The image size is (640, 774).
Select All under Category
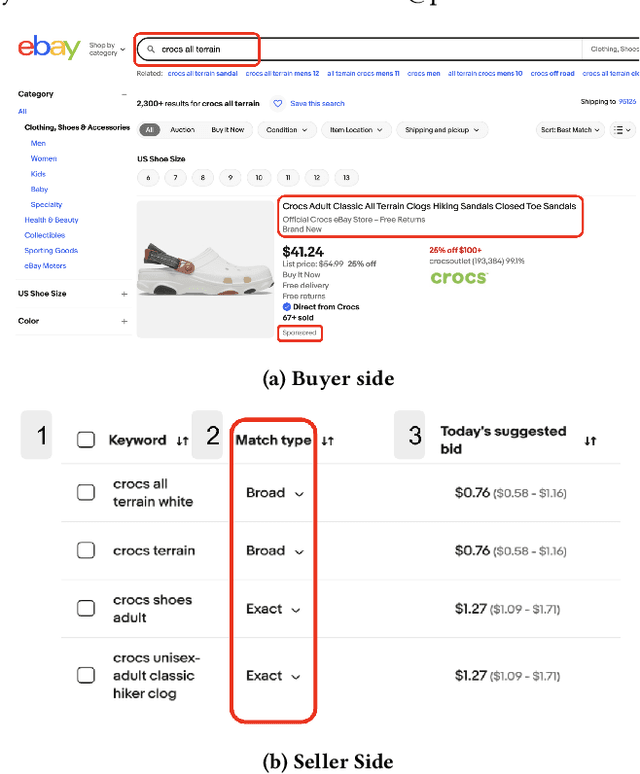click(x=22, y=112)
